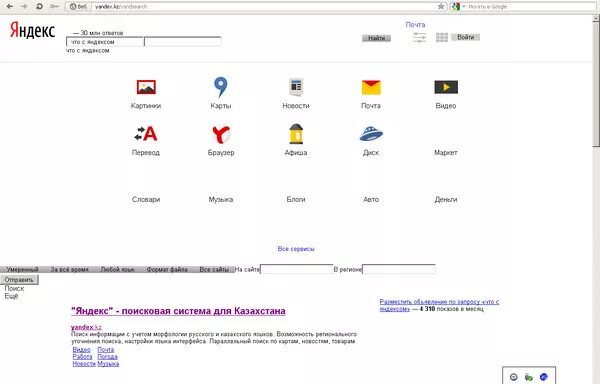Click the browser forward arrow

point(24,7)
